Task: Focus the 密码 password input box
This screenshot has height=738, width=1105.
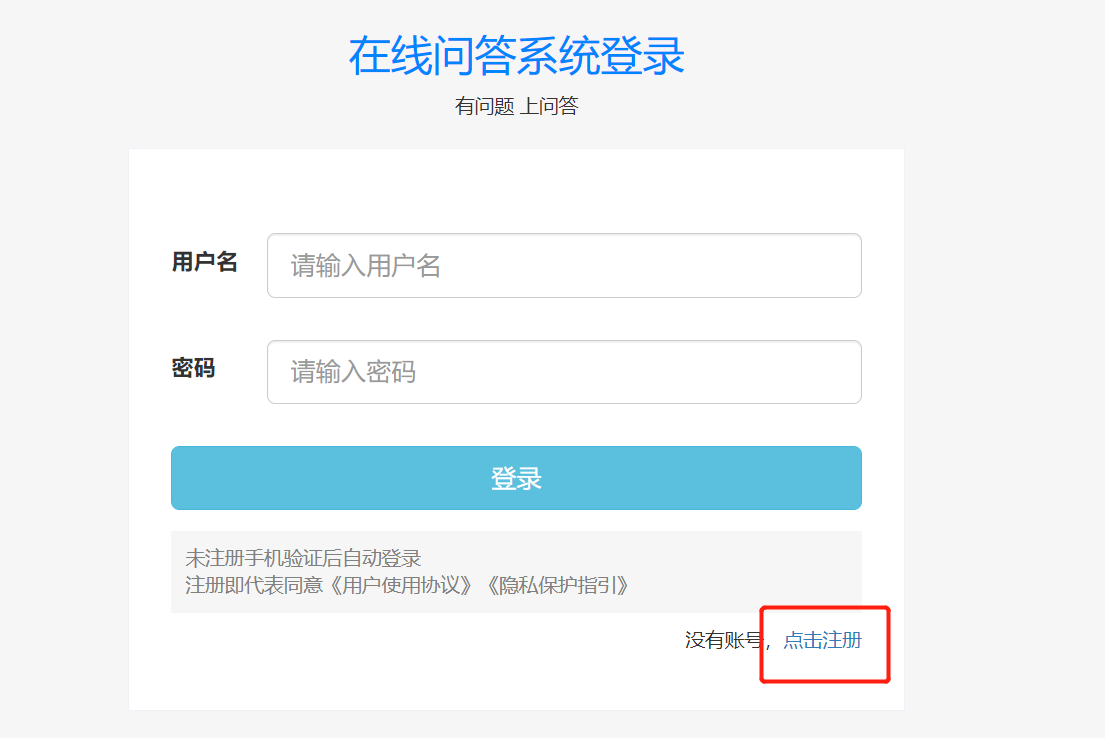Action: [x=564, y=372]
